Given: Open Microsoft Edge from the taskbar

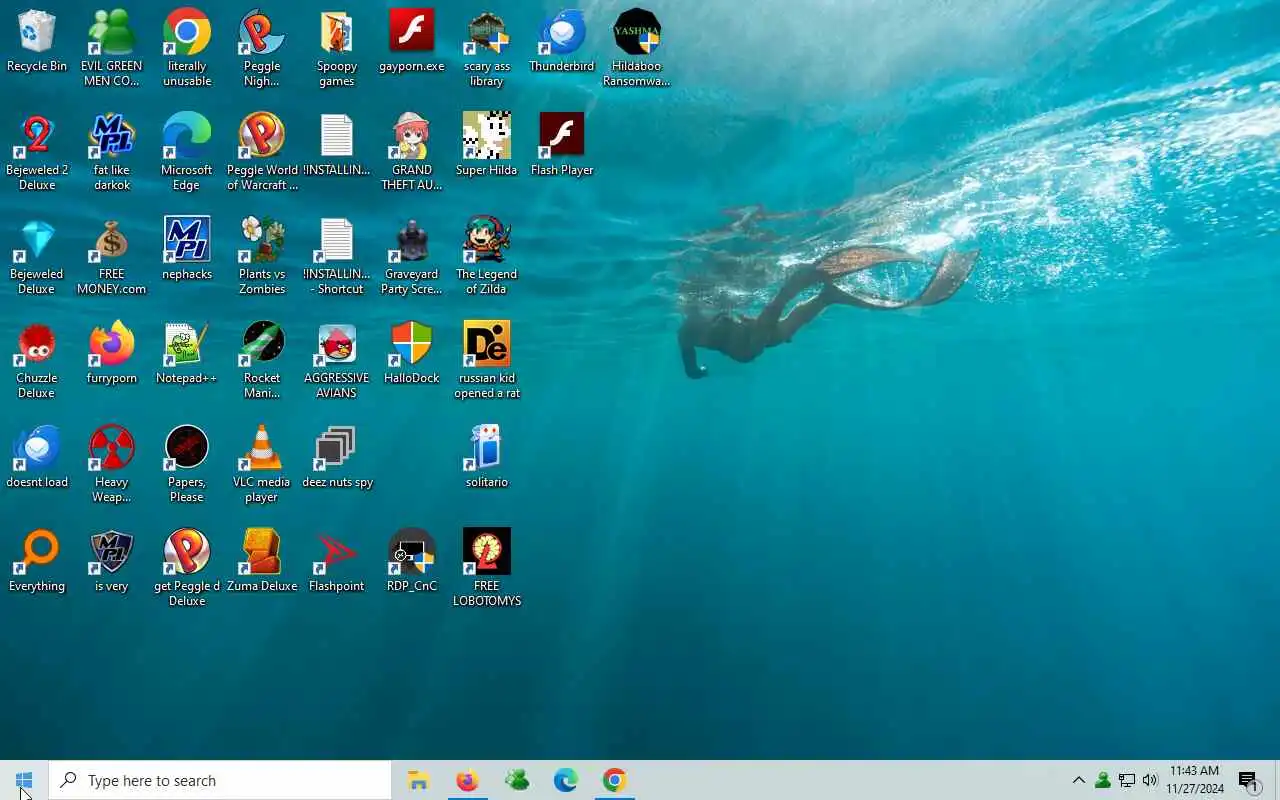Looking at the screenshot, I should (565, 780).
